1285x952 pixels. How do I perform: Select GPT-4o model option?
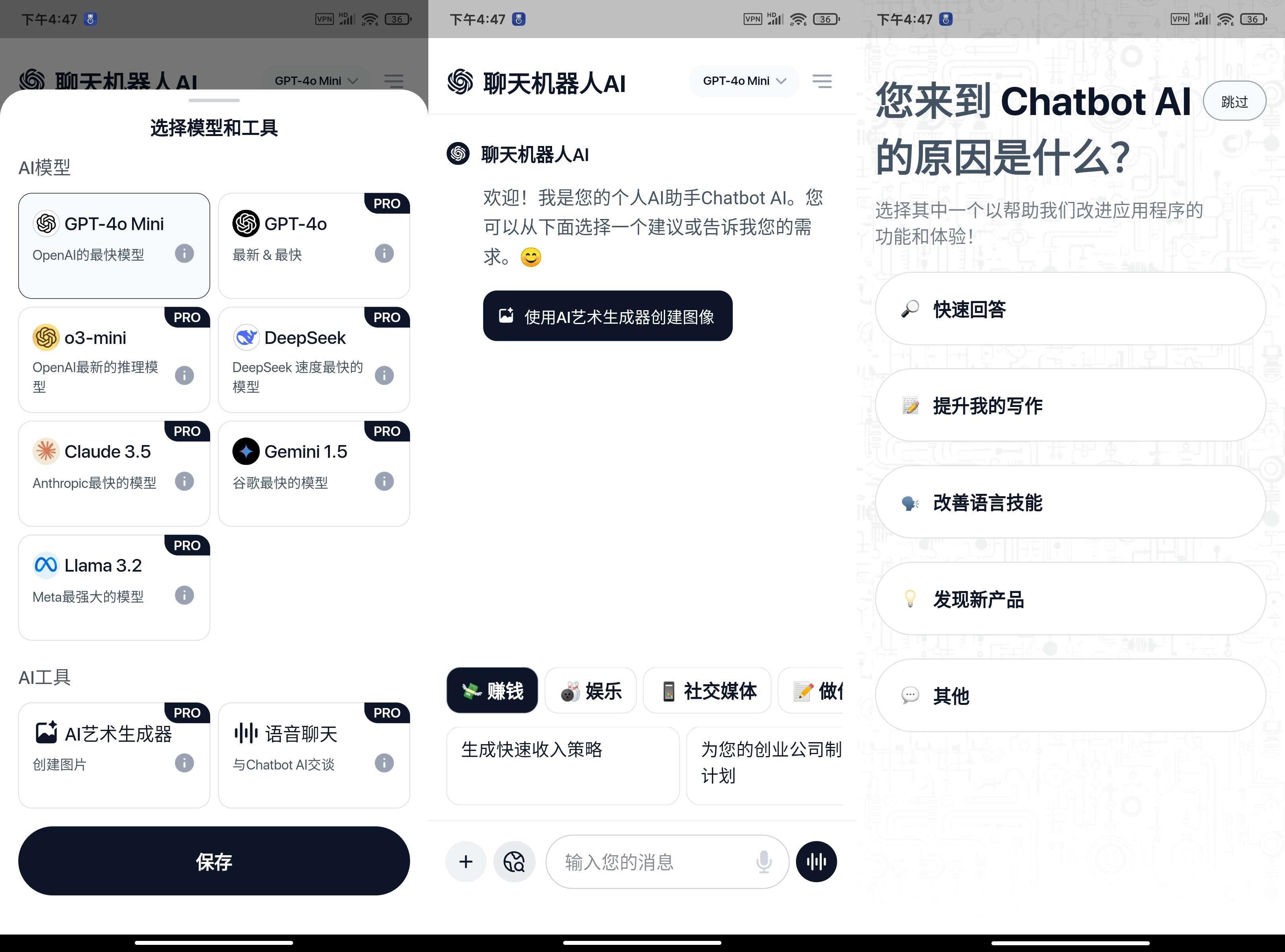[311, 243]
